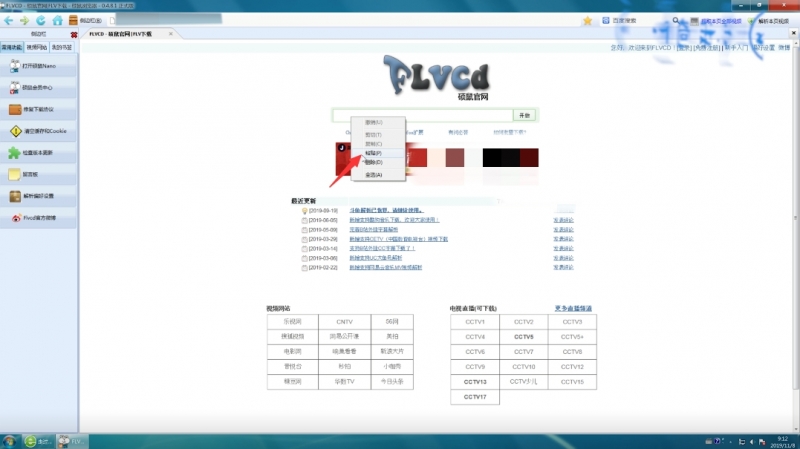Choose Select All (A) in context menu
Image resolution: width=800 pixels, height=449 pixels.
tap(378, 175)
